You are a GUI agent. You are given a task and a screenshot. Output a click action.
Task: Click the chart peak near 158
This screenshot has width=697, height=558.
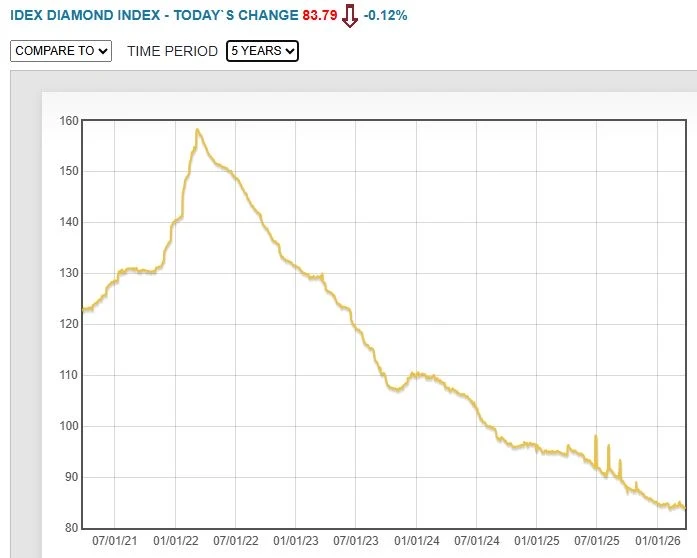point(197,130)
